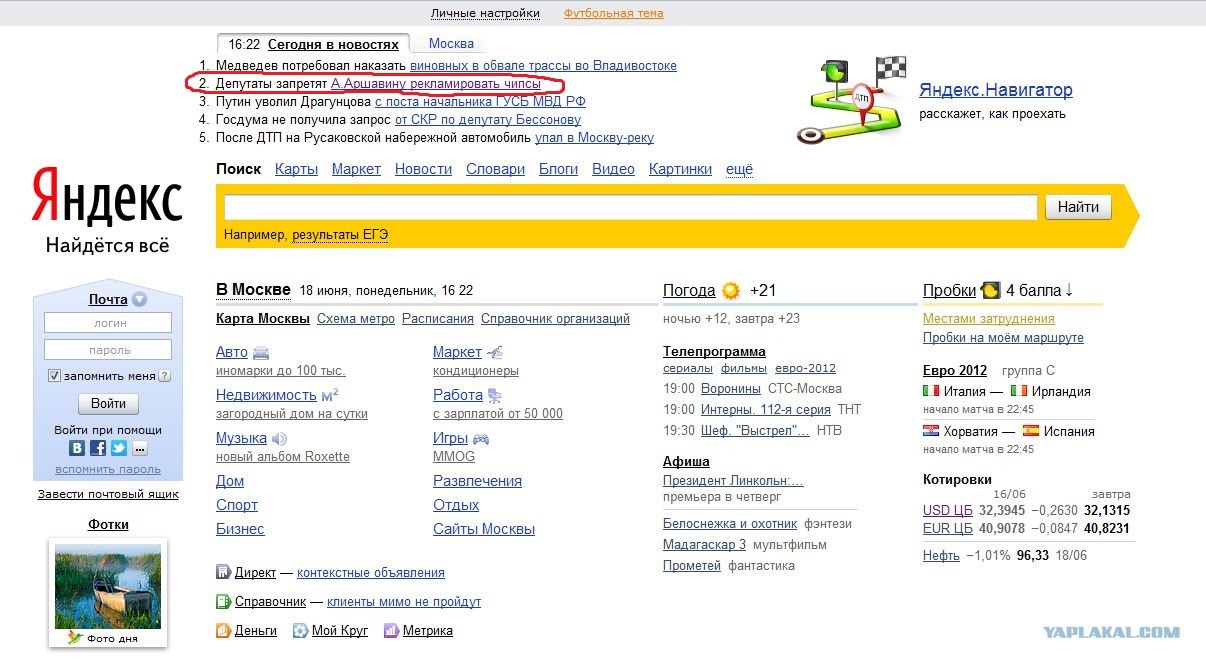This screenshot has height=662, width=1206.
Task: Click the traffic light icon near Пробки
Action: click(x=991, y=291)
